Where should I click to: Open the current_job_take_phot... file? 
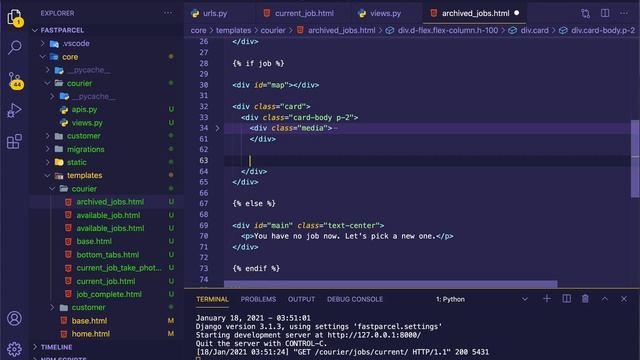click(x=119, y=268)
